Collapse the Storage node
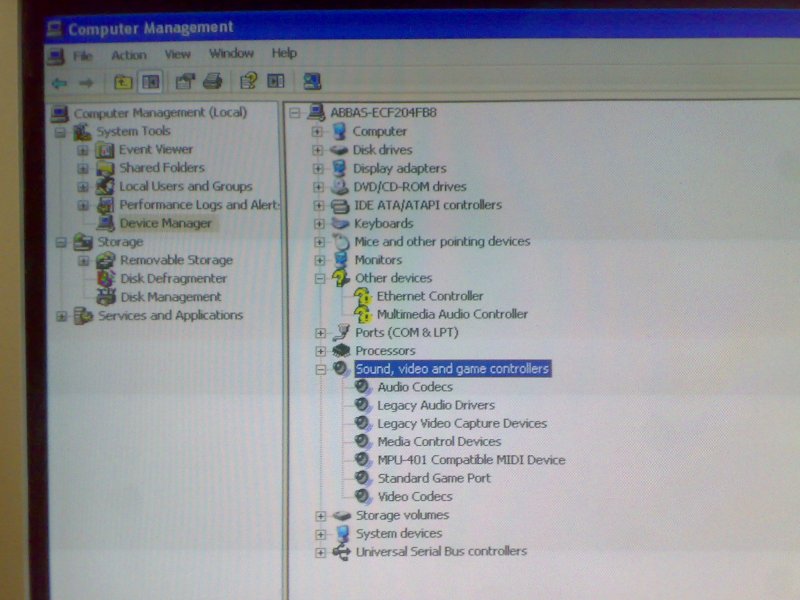Viewport: 800px width, 600px height. coord(61,242)
